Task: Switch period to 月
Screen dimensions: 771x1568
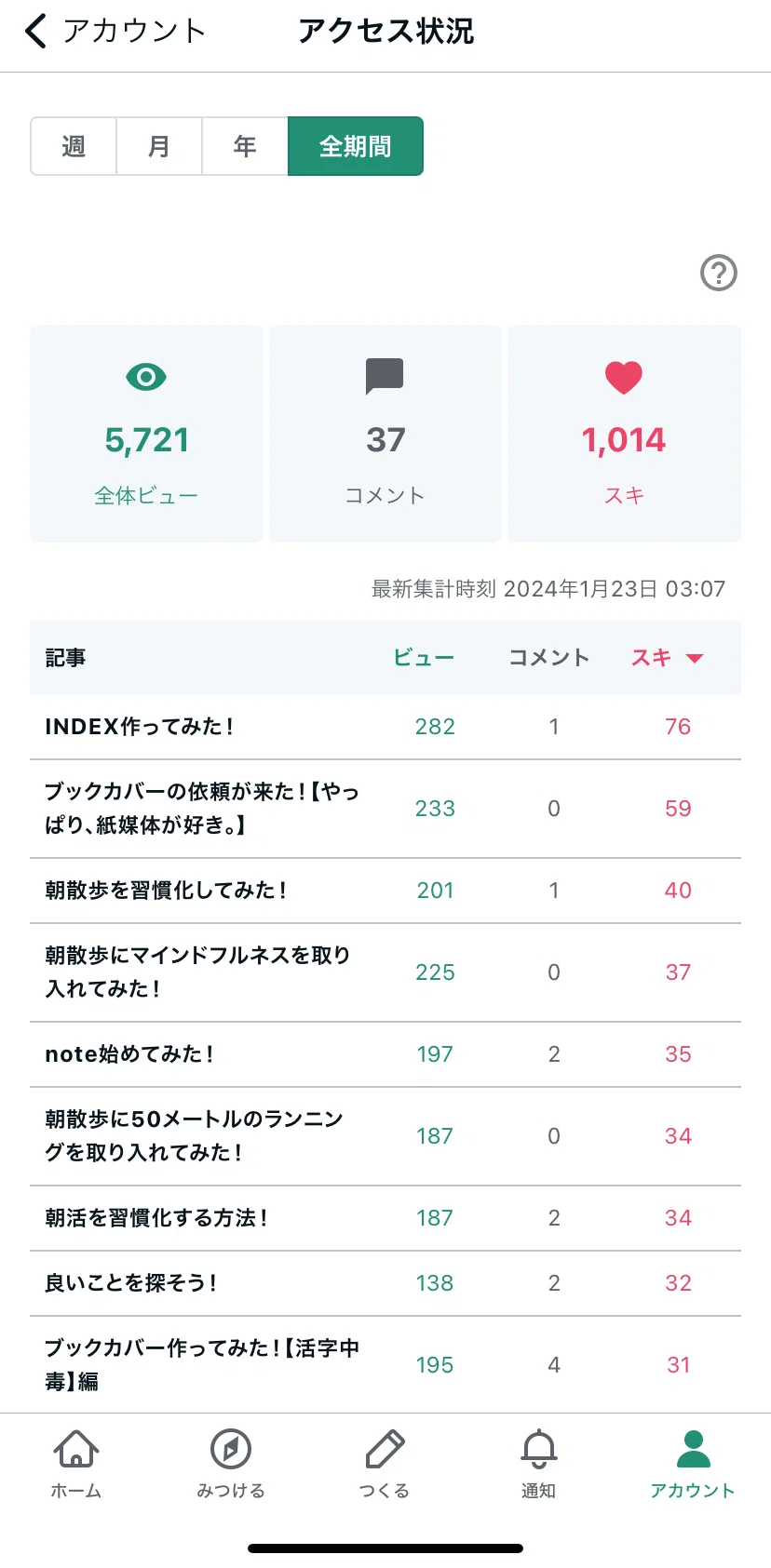Action: 159,146
